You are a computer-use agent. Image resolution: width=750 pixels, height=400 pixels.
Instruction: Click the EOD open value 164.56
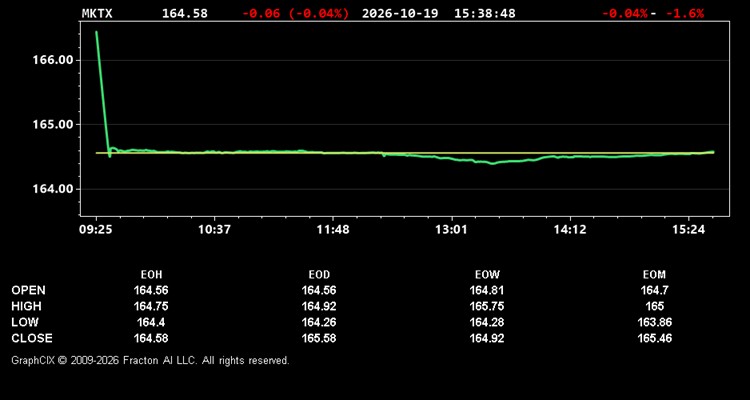click(319, 290)
